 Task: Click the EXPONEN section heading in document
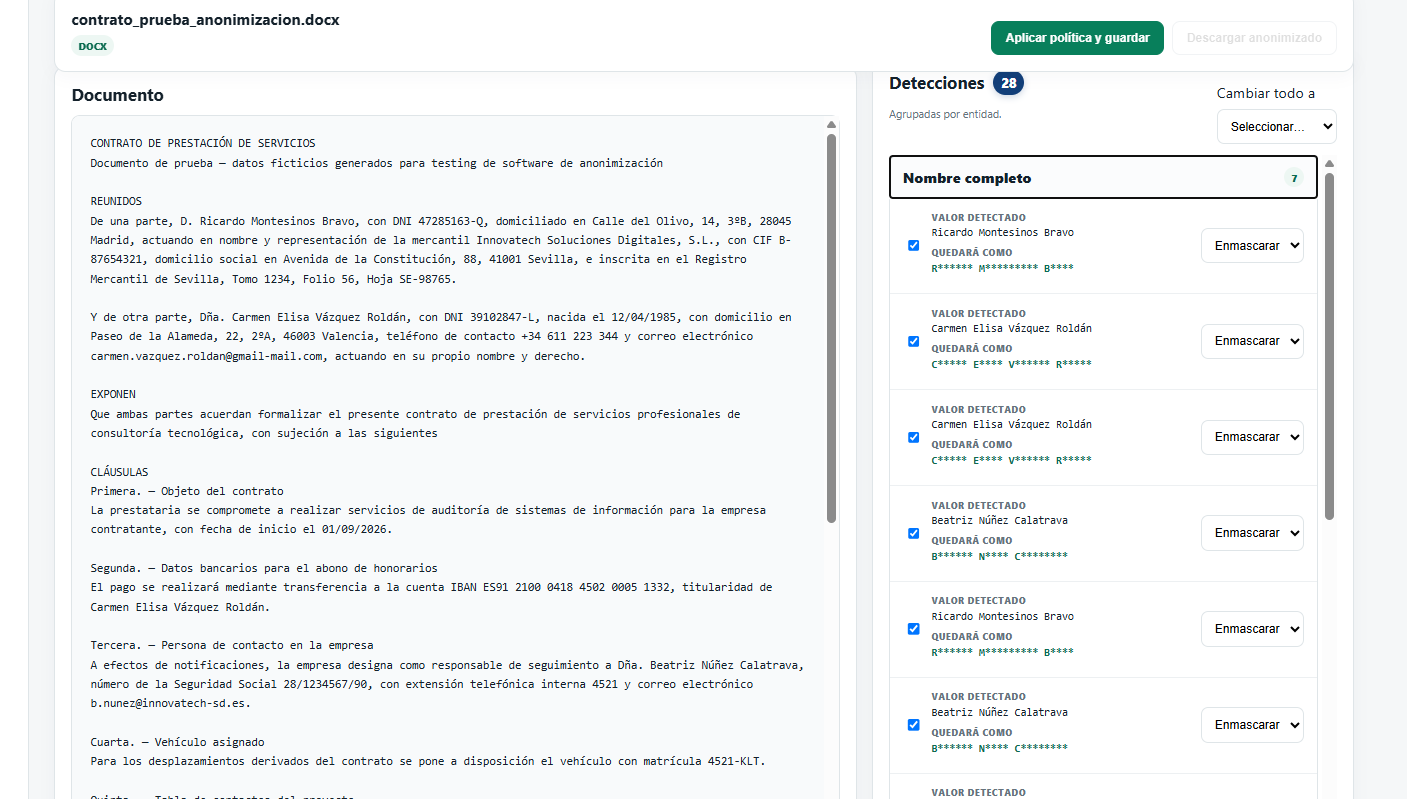point(113,394)
